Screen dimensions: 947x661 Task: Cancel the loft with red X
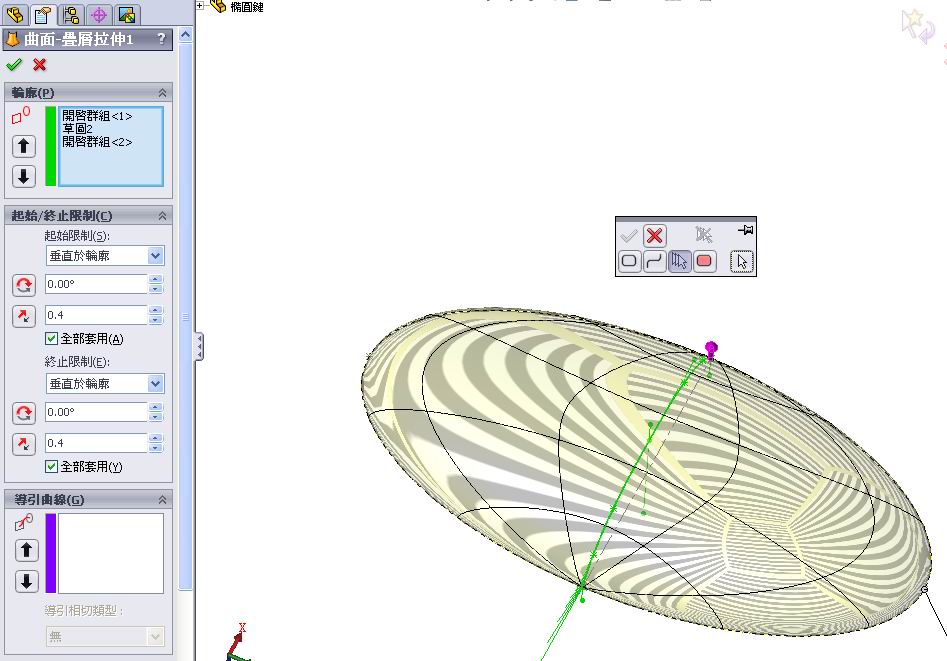point(40,64)
